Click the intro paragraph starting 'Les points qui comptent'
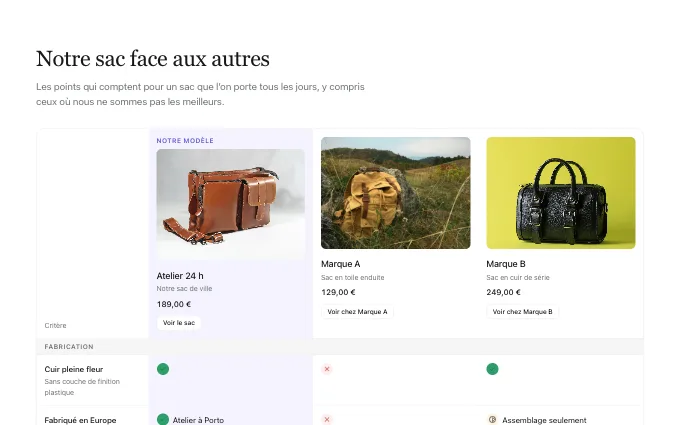The width and height of the screenshot is (680, 425). [x=200, y=94]
